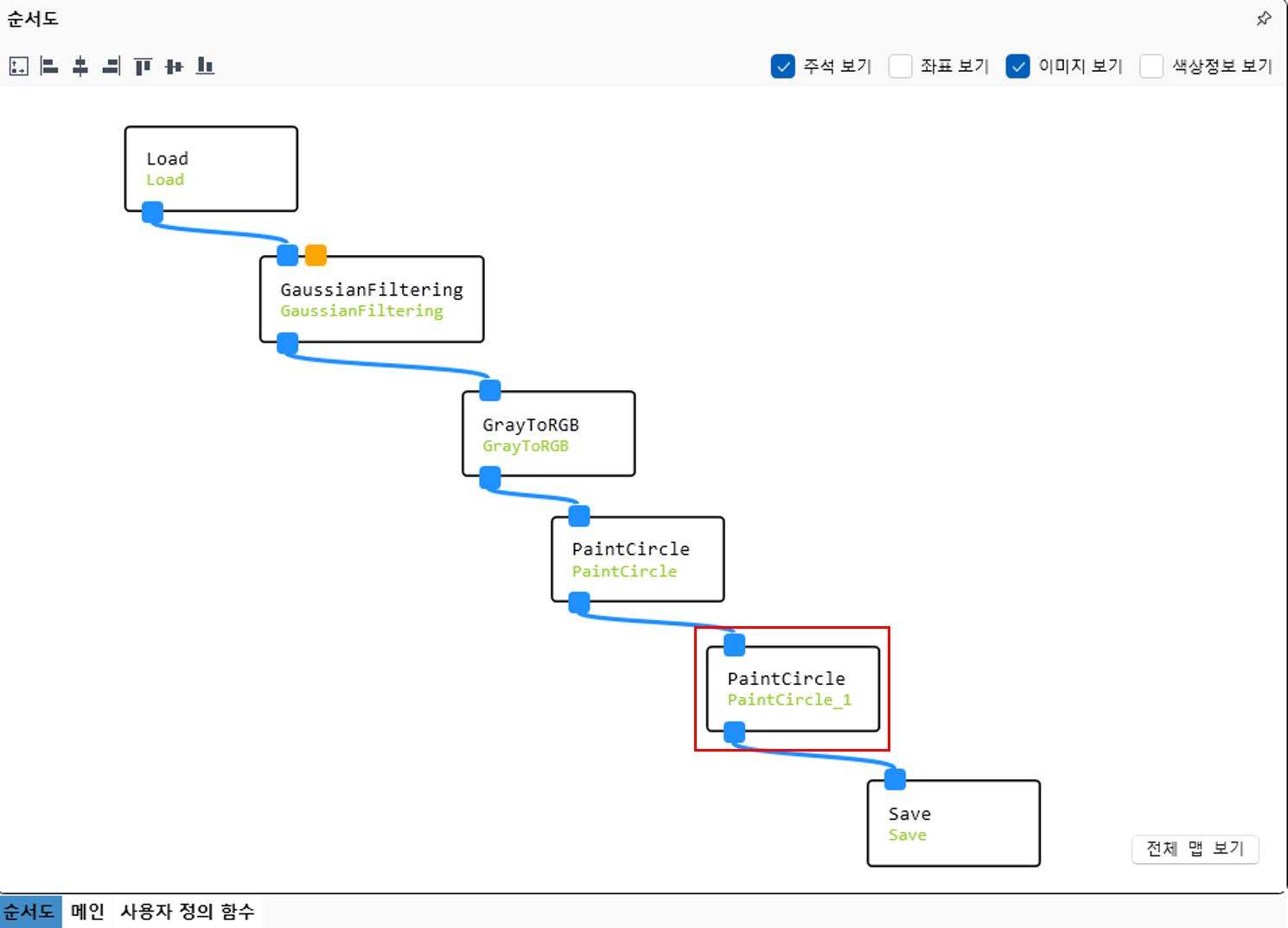Disable the 이미지 보기 checkbox
The height and width of the screenshot is (928, 1288).
[1017, 67]
